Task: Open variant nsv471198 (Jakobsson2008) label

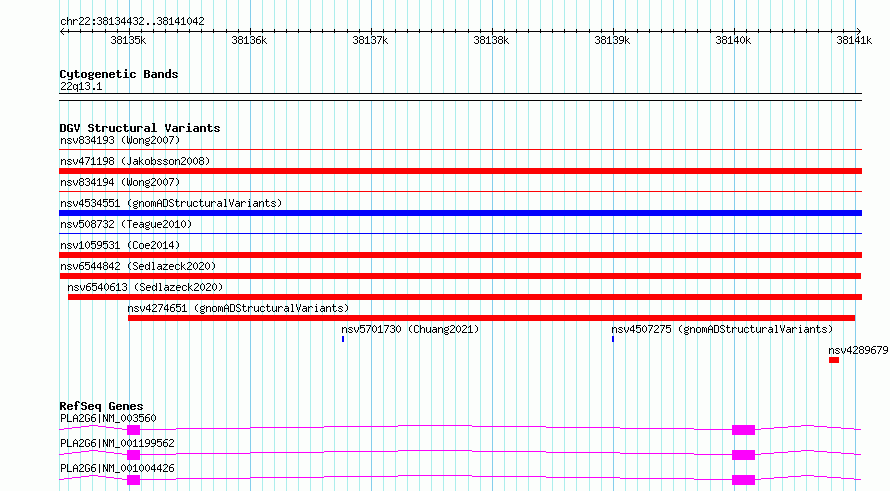Action: pos(135,161)
